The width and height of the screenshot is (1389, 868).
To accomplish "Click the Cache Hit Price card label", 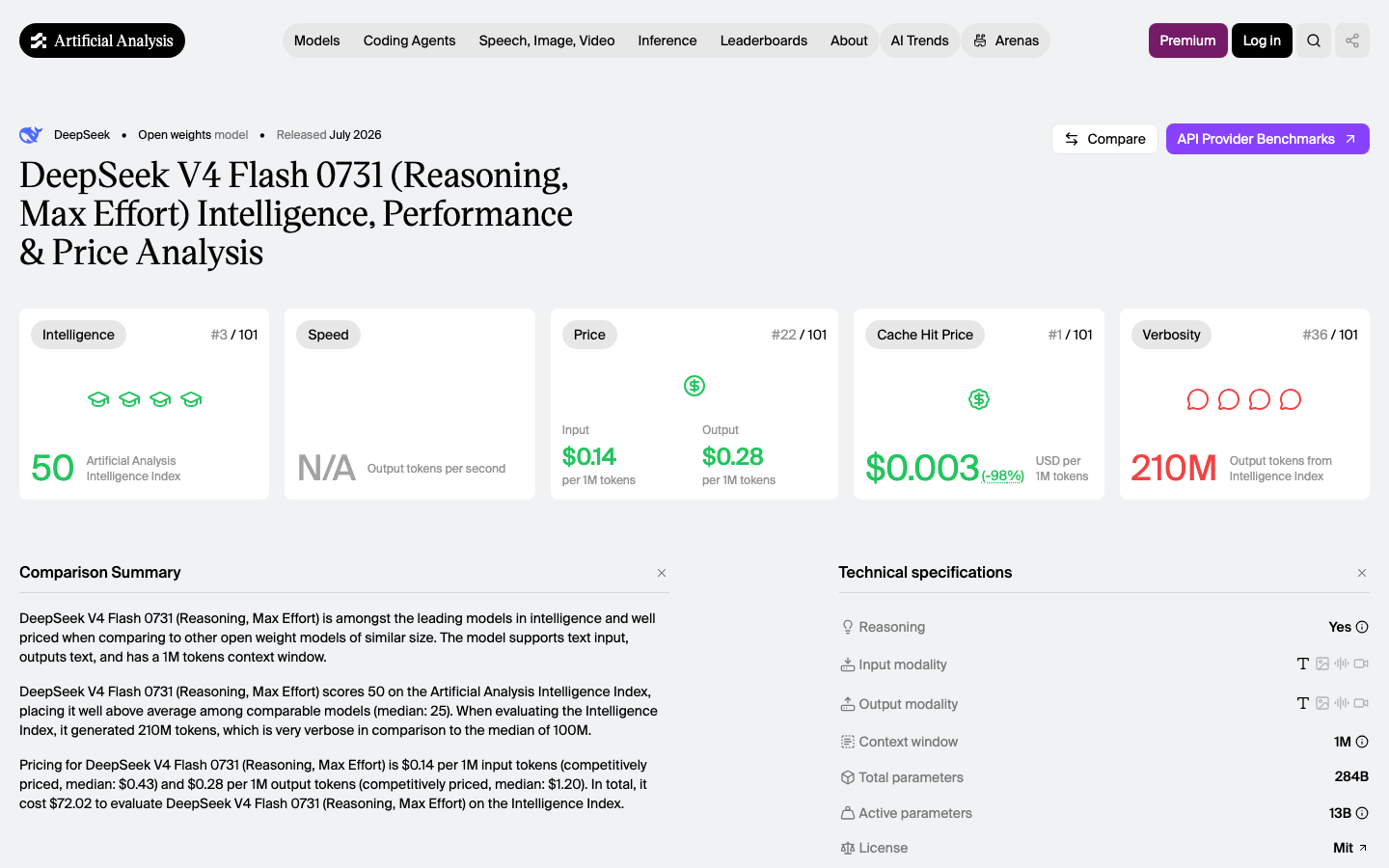I will pyautogui.click(x=925, y=335).
